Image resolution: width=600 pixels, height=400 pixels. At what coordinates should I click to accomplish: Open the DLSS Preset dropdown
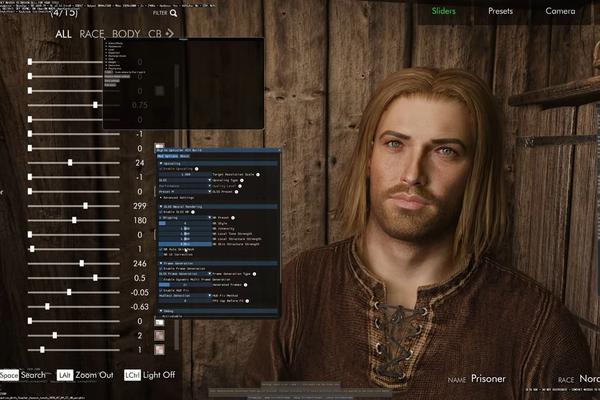[x=185, y=192]
